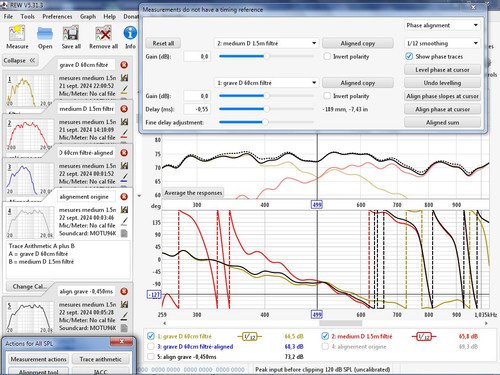Select measurement 3 thumbnail graph

pos(30,178)
